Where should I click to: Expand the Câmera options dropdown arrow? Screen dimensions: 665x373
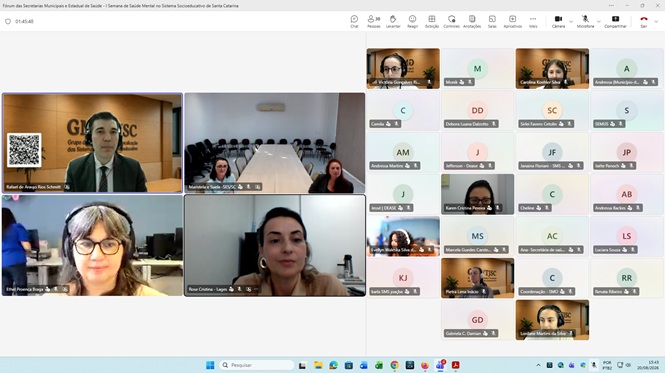tap(571, 21)
